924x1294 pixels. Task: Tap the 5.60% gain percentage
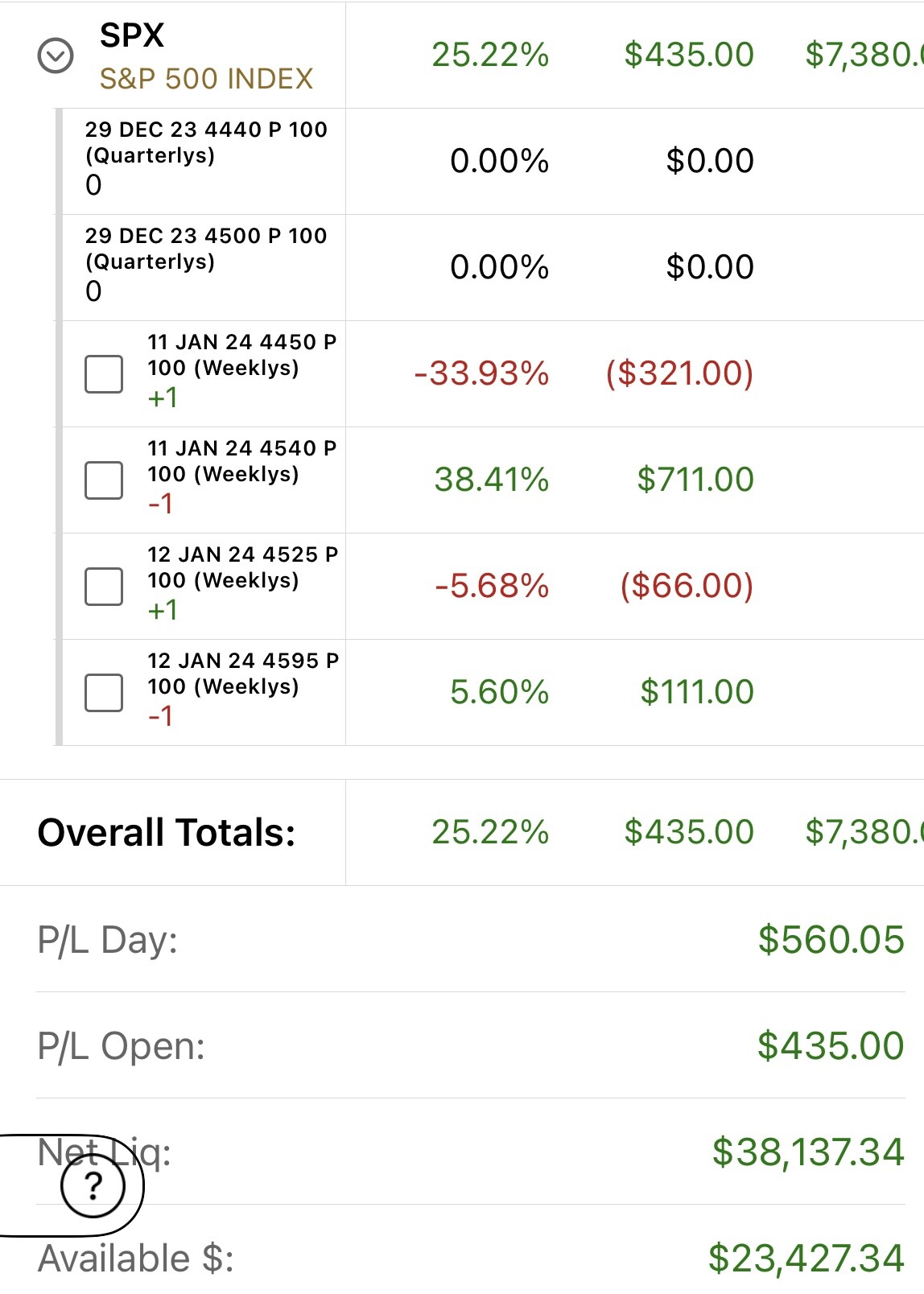(x=499, y=692)
